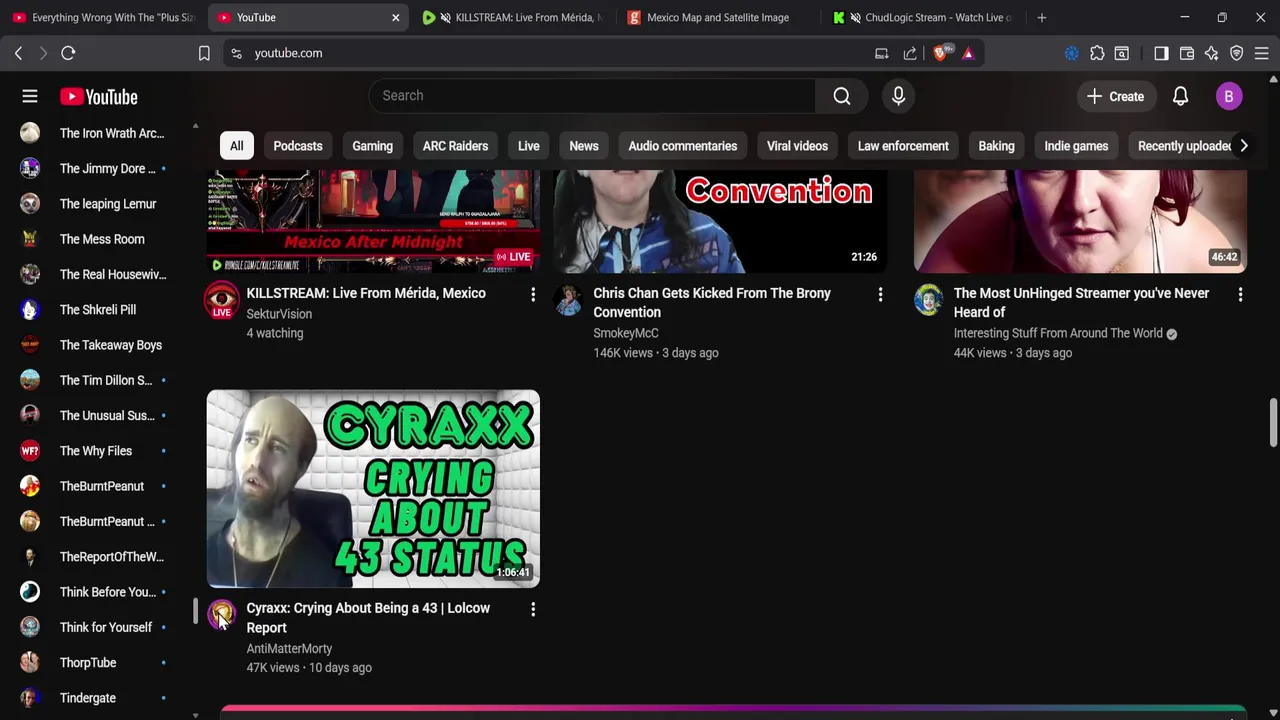Switch to the Mexico Map and Satellite tab
The height and width of the screenshot is (720, 1280).
tap(716, 17)
